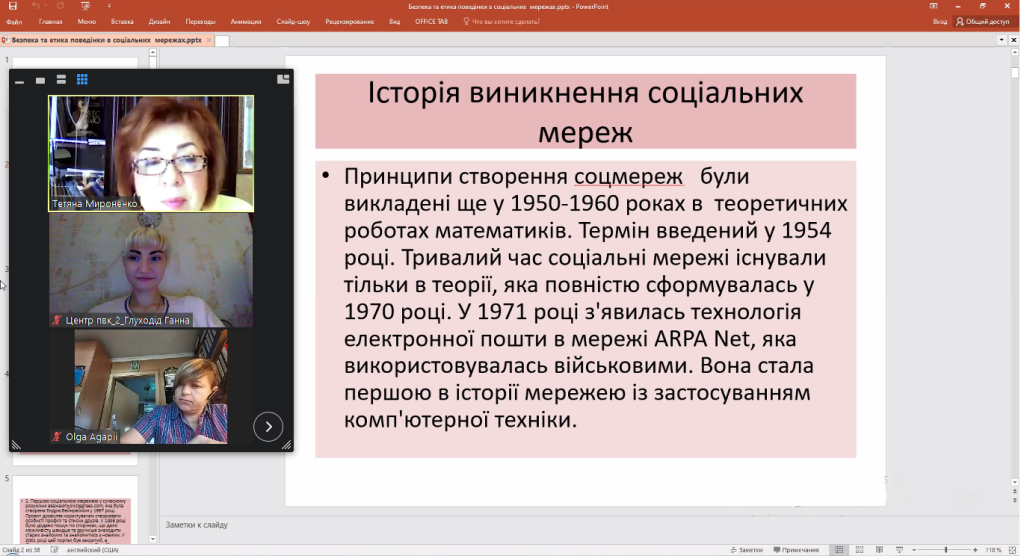Exit minimized video mode icon
The width and height of the screenshot is (1024, 556).
[x=283, y=79]
